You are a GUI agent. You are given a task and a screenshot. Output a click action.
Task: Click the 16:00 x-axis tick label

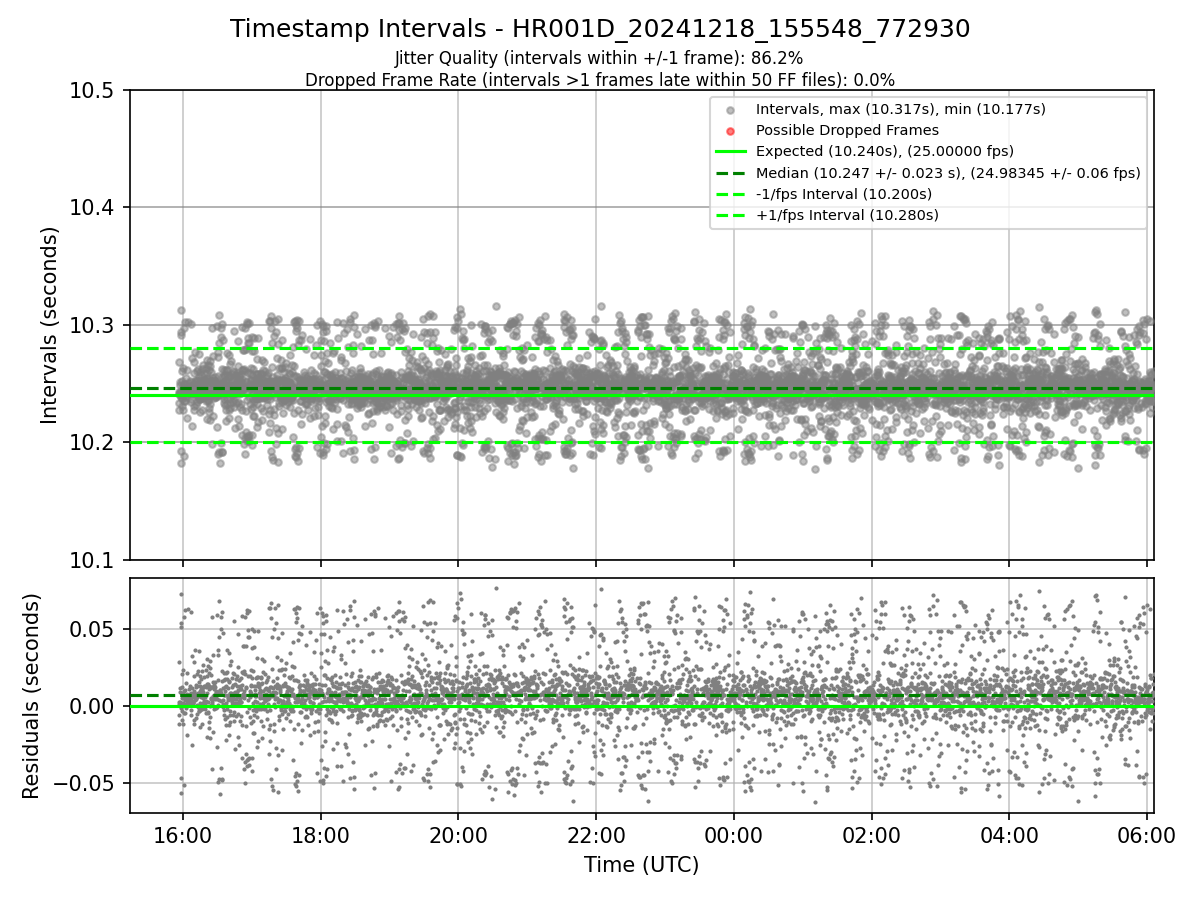click(x=182, y=834)
